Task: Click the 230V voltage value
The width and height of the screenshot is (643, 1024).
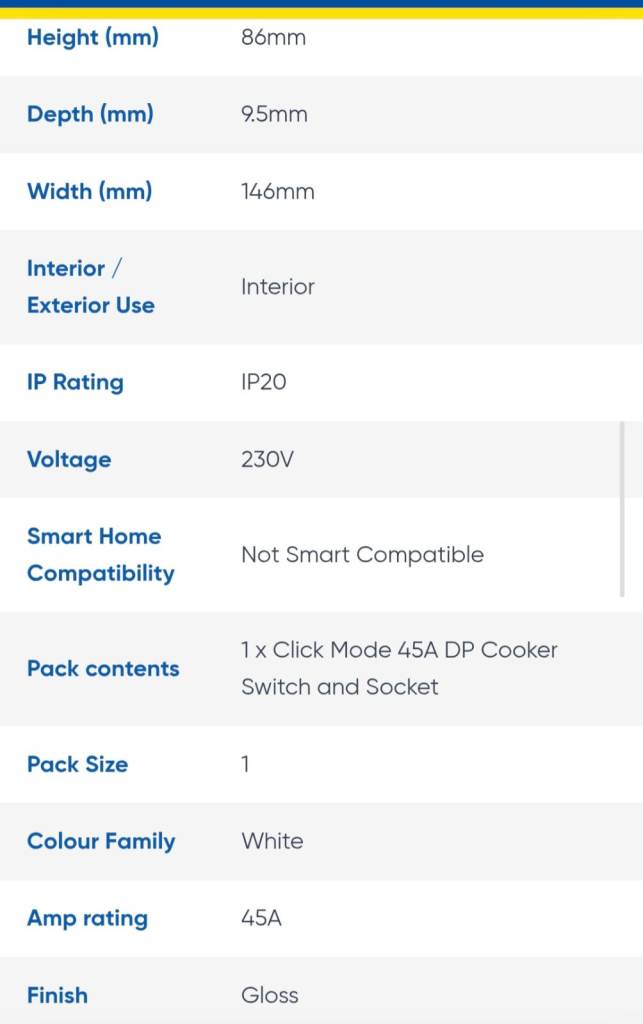Action: (268, 459)
